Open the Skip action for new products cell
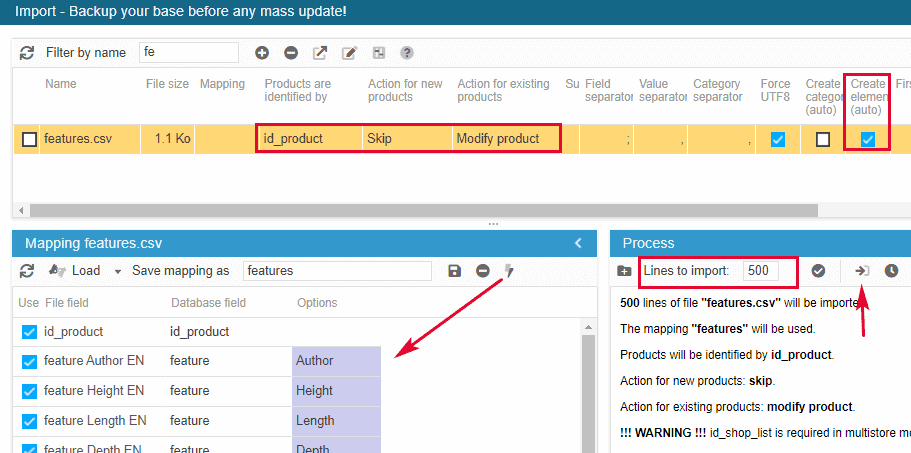Image resolution: width=911 pixels, height=453 pixels. tap(406, 139)
